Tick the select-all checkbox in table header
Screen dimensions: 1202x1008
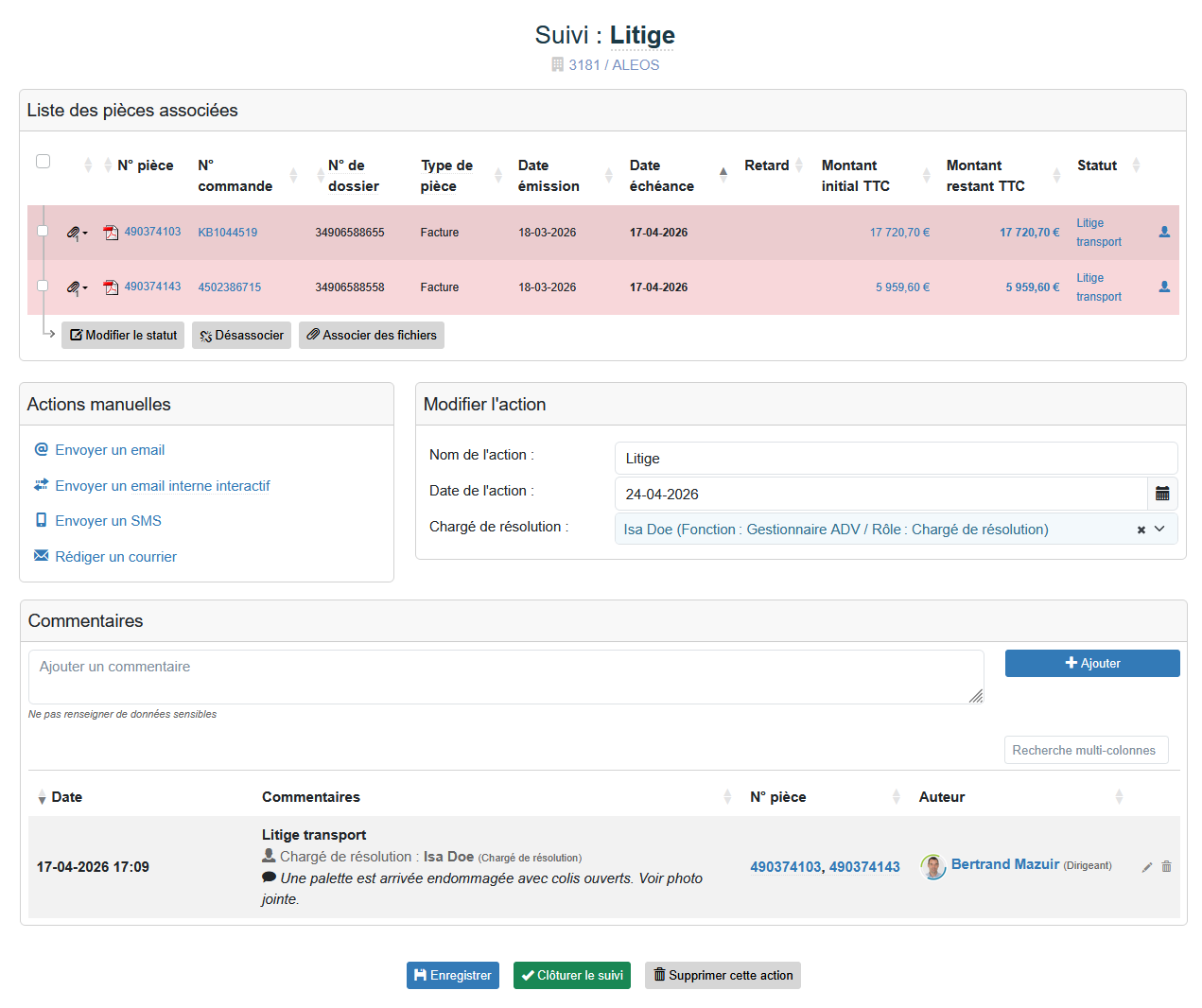pos(43,161)
